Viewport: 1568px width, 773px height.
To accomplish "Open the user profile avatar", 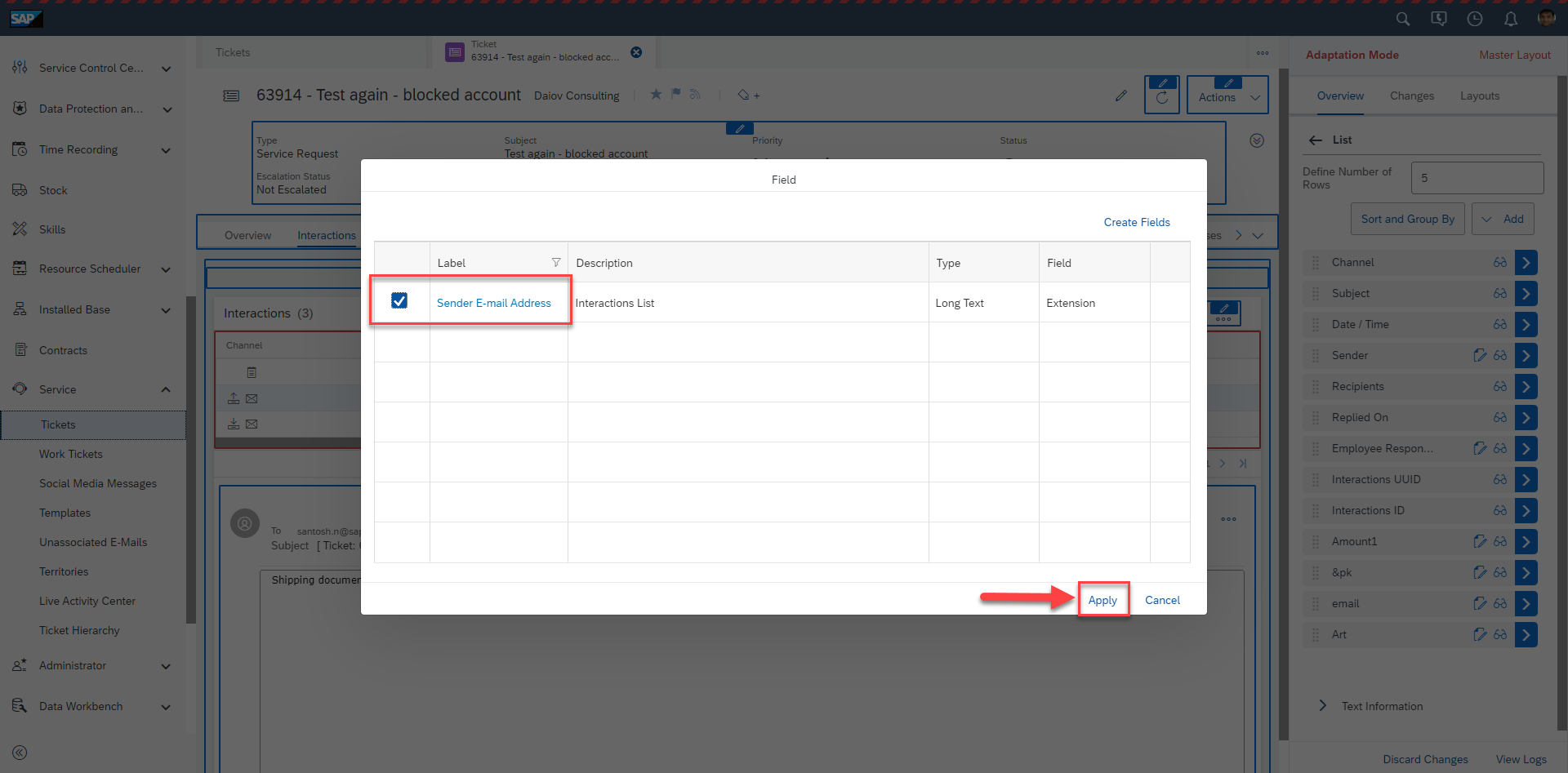I will [x=1546, y=18].
